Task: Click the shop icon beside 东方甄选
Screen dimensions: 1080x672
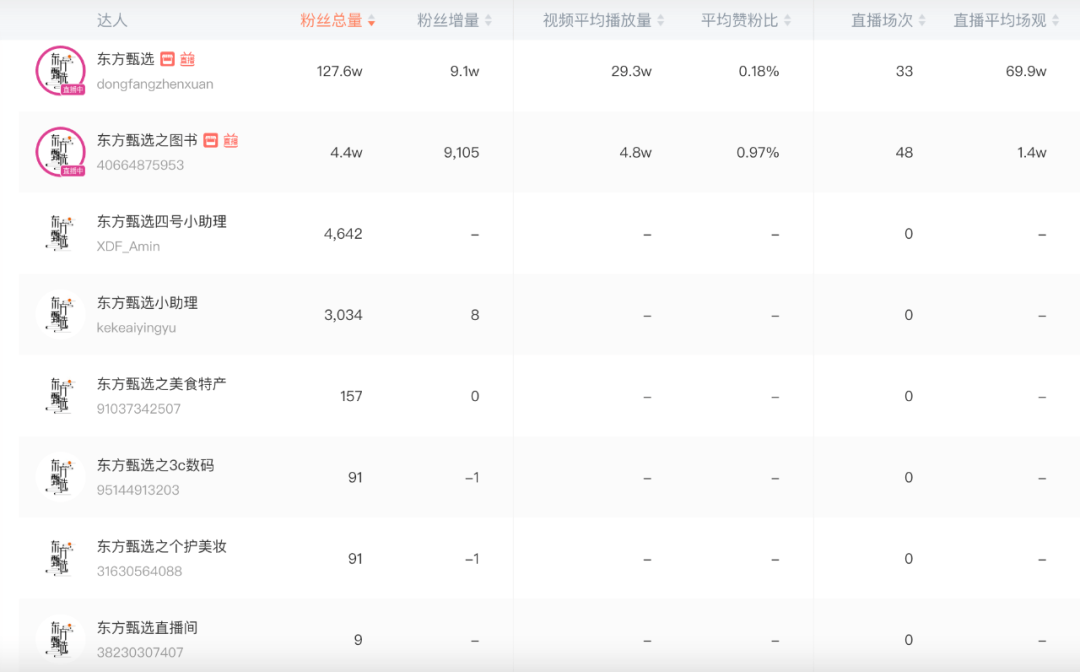Action: 167,59
